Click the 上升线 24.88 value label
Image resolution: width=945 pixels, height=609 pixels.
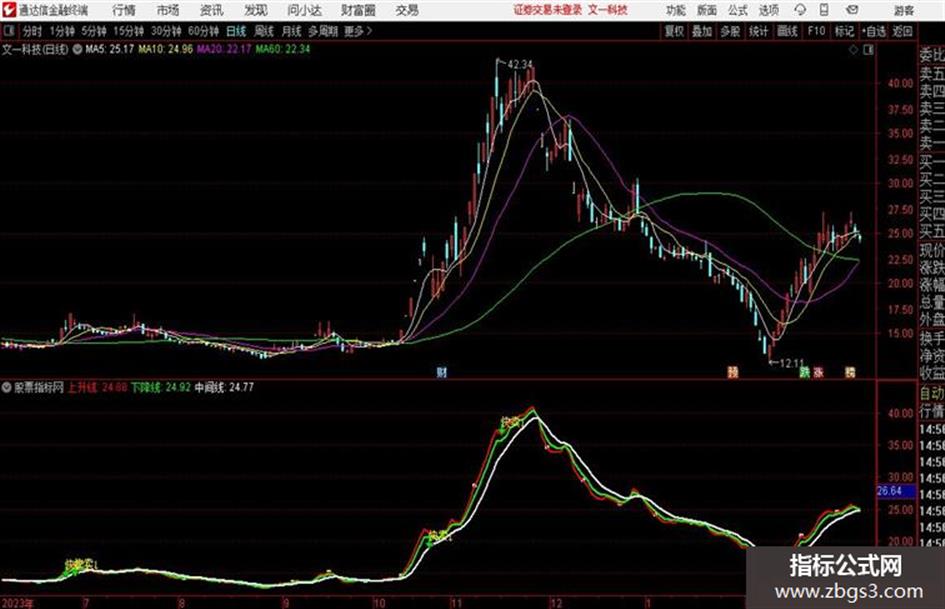pos(96,388)
